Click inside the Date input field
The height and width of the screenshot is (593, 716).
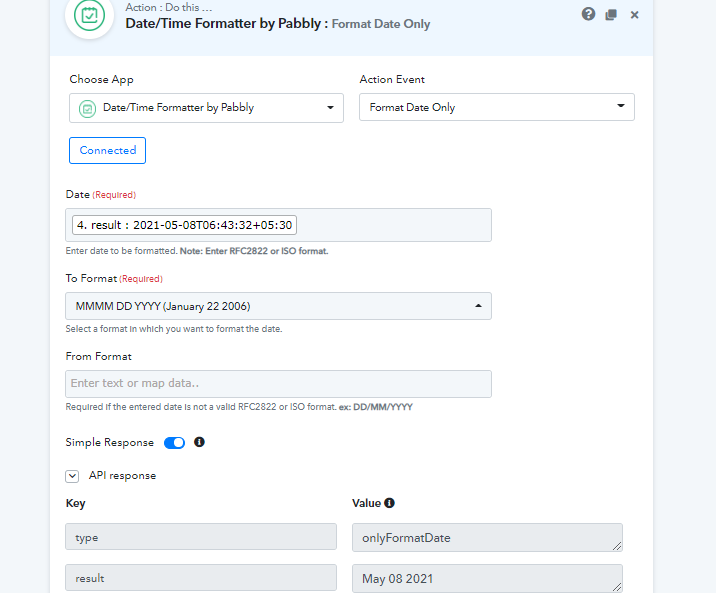(x=279, y=225)
